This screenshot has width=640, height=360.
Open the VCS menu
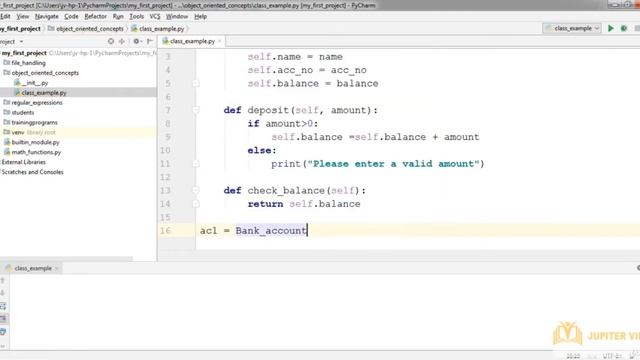tap(155, 16)
